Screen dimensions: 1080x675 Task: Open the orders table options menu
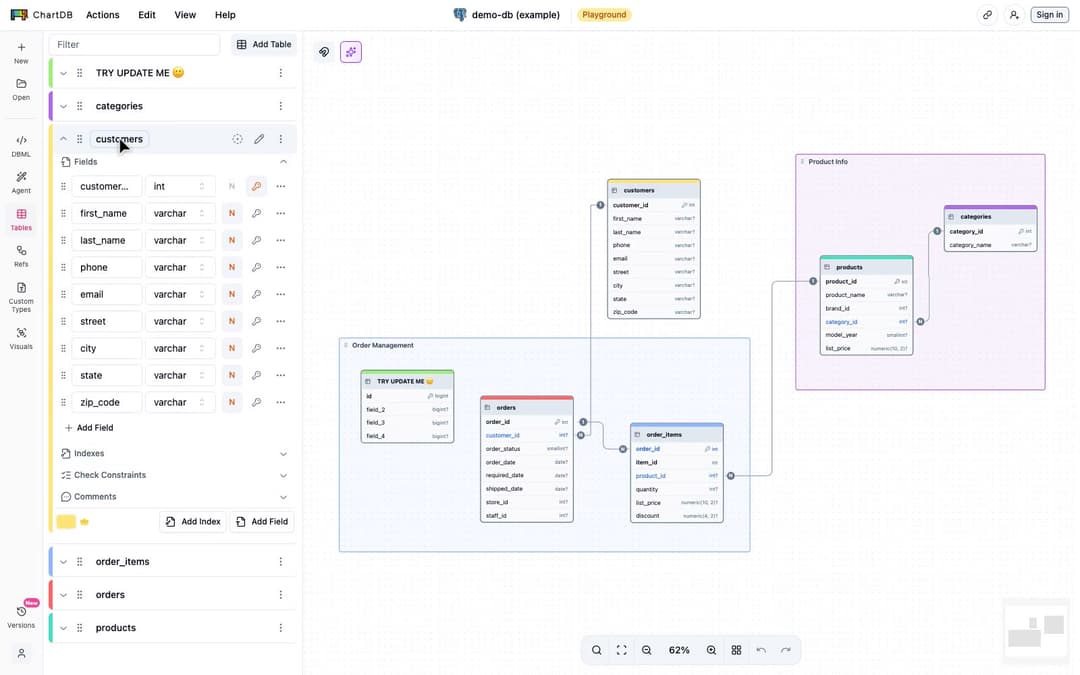pyautogui.click(x=280, y=595)
